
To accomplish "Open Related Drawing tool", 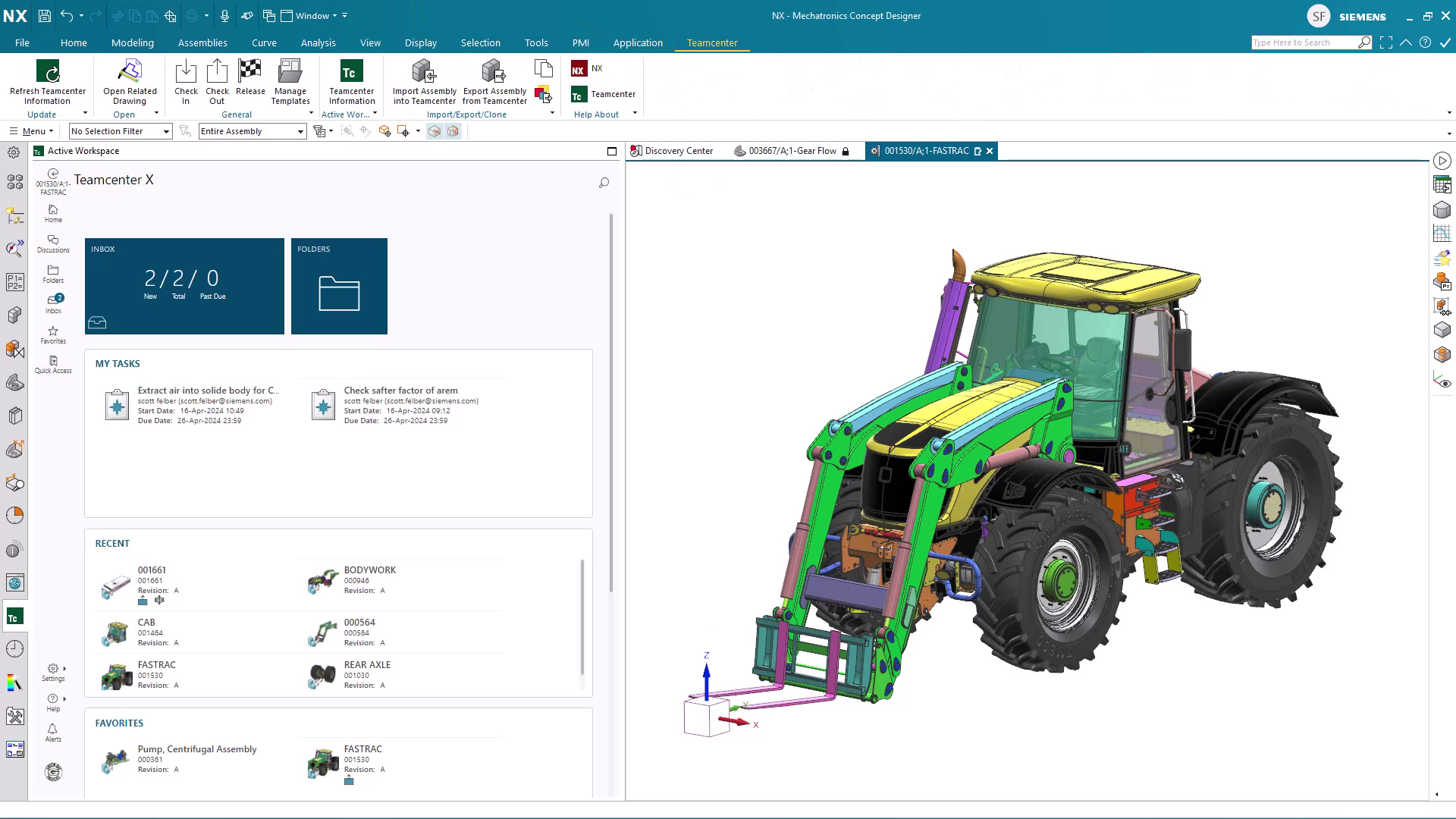I will [130, 72].
